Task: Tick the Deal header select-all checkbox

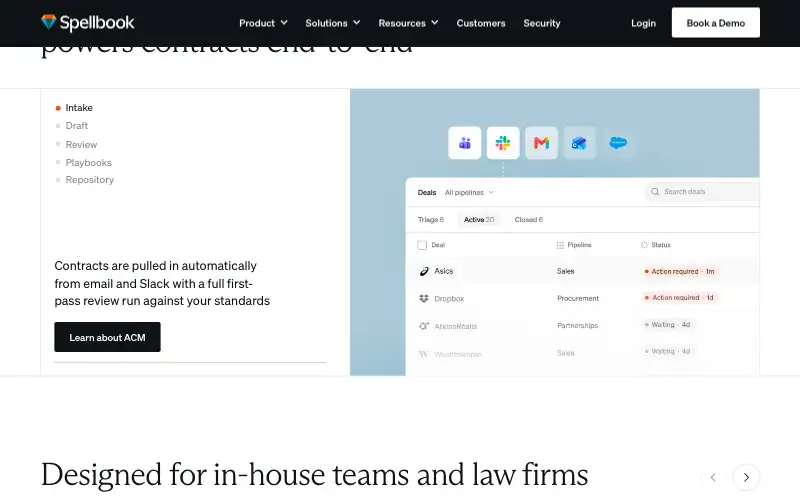Action: [x=422, y=245]
